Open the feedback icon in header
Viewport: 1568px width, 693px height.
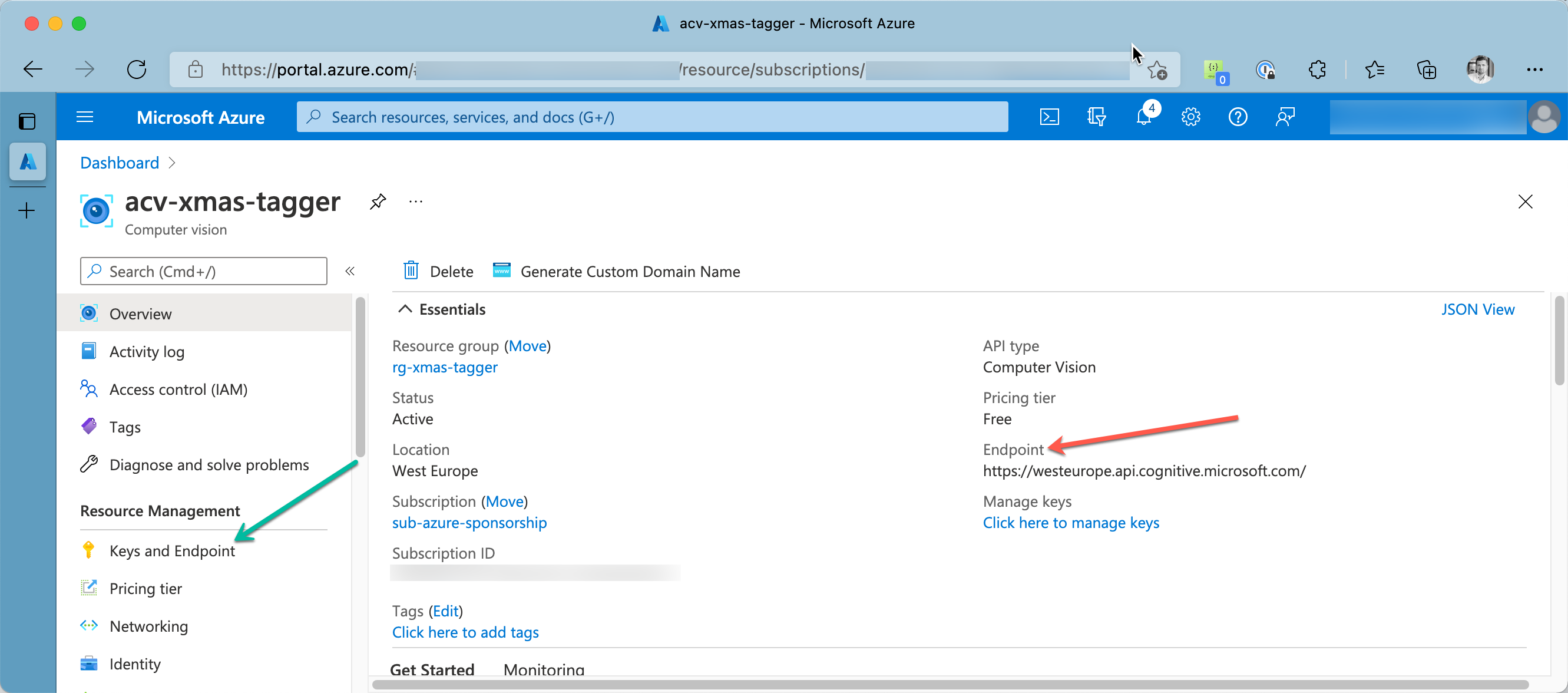pyautogui.click(x=1284, y=117)
